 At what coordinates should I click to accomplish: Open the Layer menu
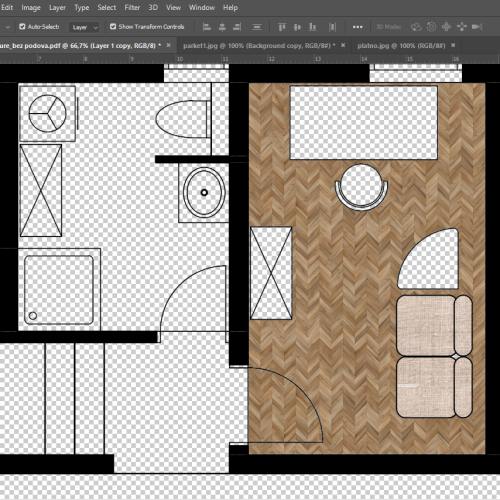[57, 7]
